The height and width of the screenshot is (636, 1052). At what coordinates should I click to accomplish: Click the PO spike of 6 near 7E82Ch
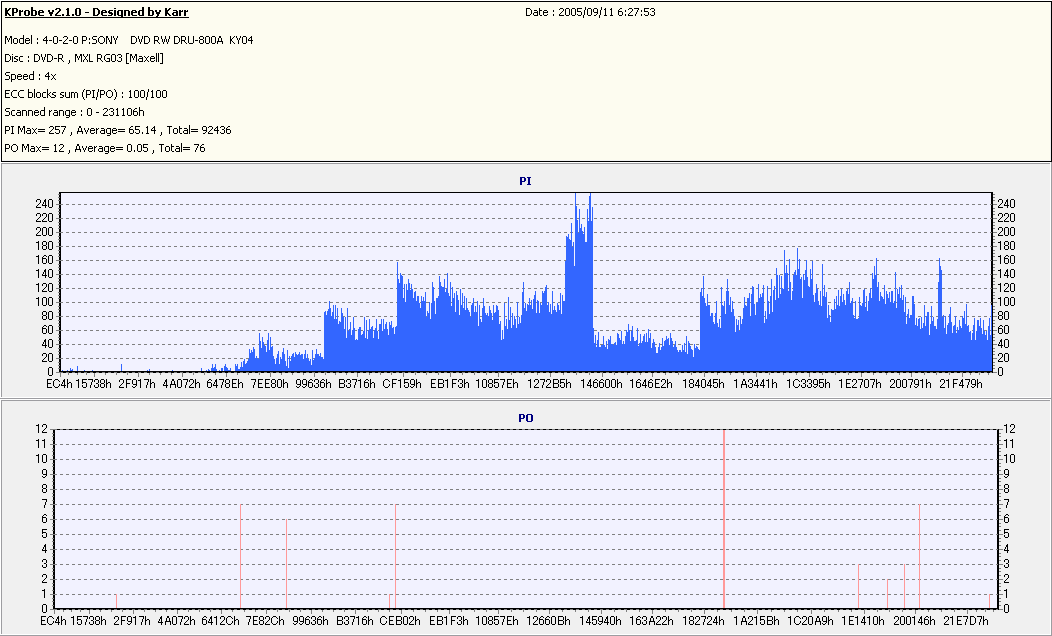point(286,564)
